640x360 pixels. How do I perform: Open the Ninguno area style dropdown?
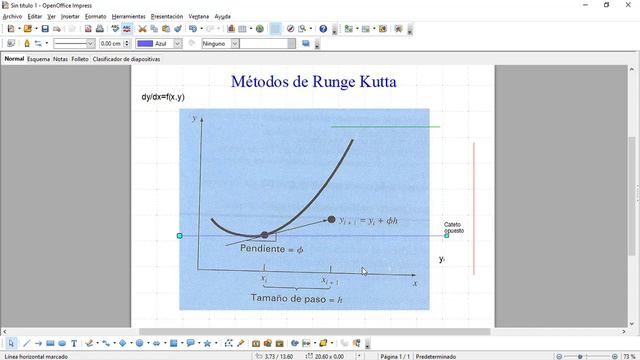pyautogui.click(x=235, y=43)
